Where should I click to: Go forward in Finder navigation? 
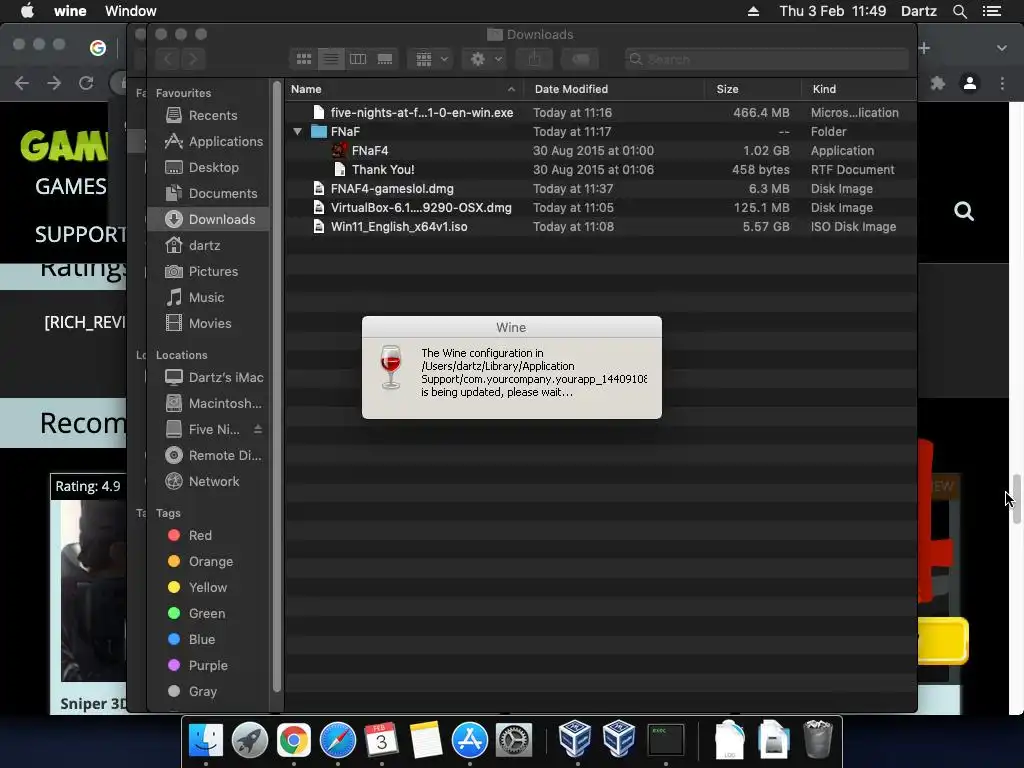pyautogui.click(x=193, y=59)
